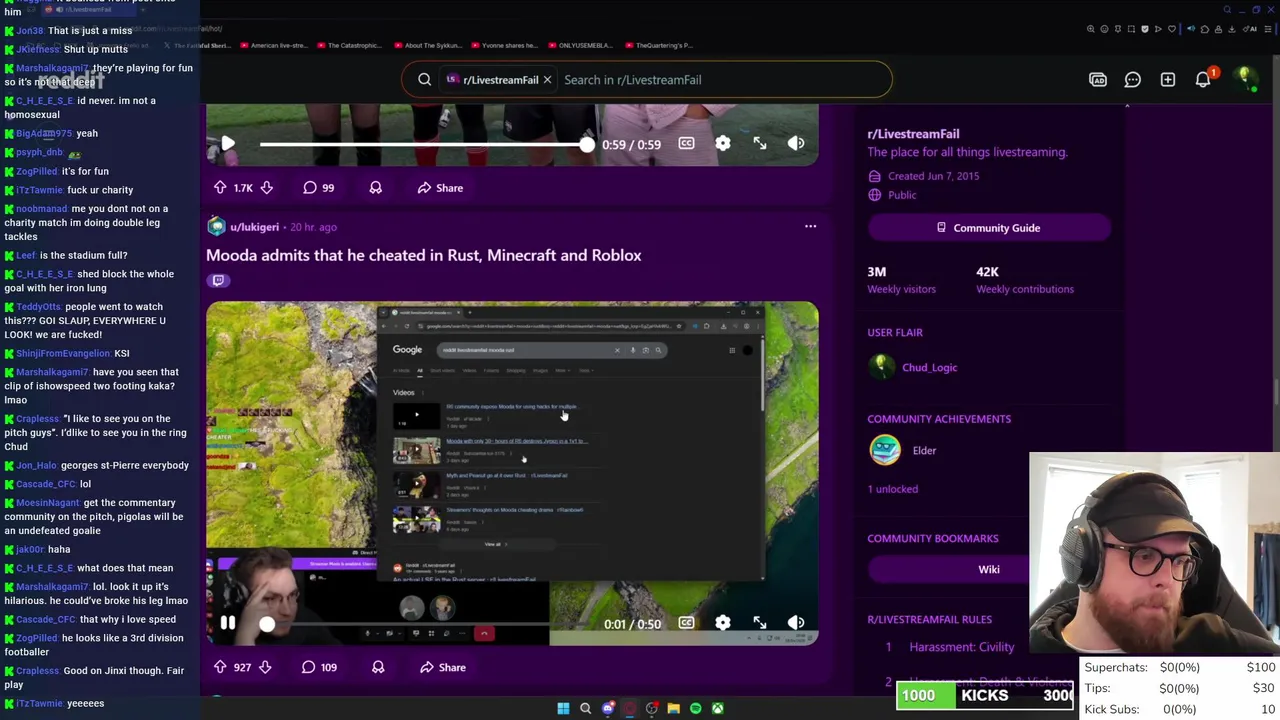The width and height of the screenshot is (1280, 720).
Task: Fullscreen the top video
Action: pyautogui.click(x=760, y=144)
